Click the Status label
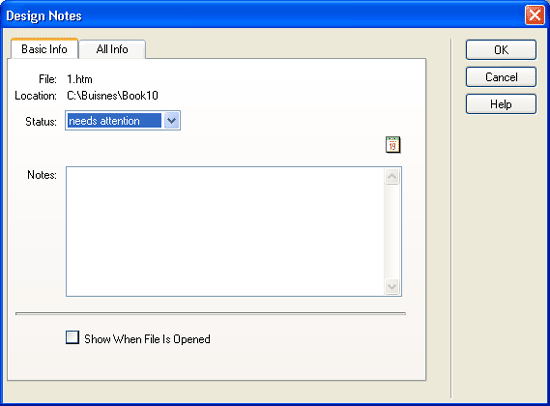Image resolution: width=550 pixels, height=406 pixels. tap(41, 122)
